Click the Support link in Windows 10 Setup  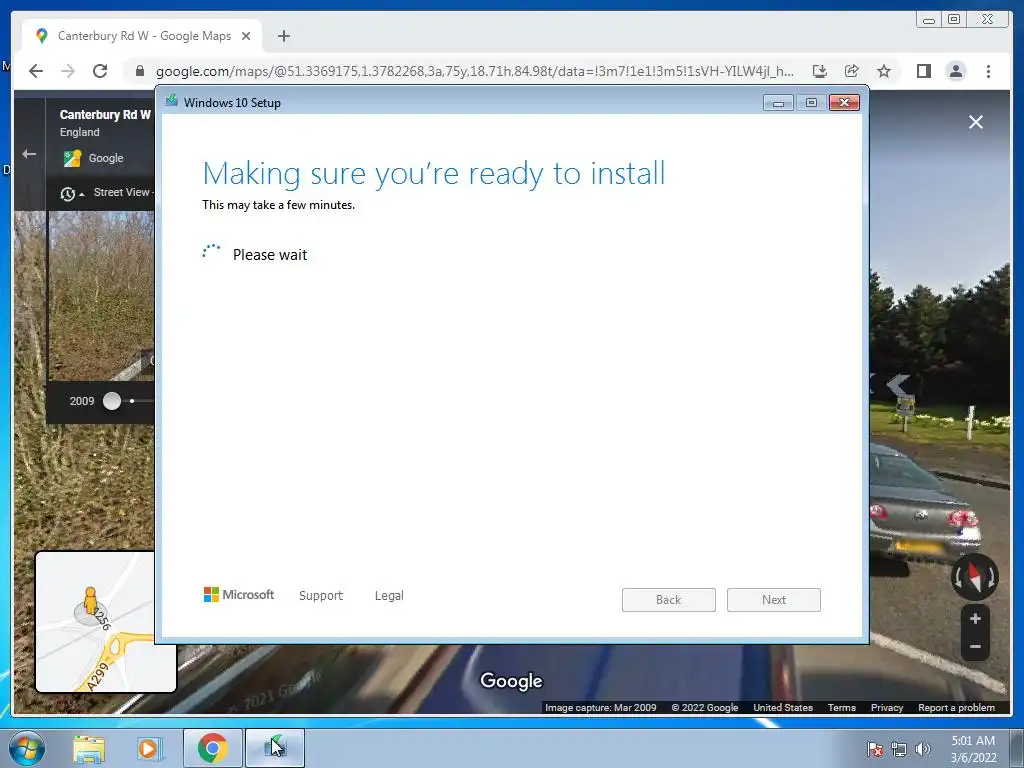[x=321, y=596]
